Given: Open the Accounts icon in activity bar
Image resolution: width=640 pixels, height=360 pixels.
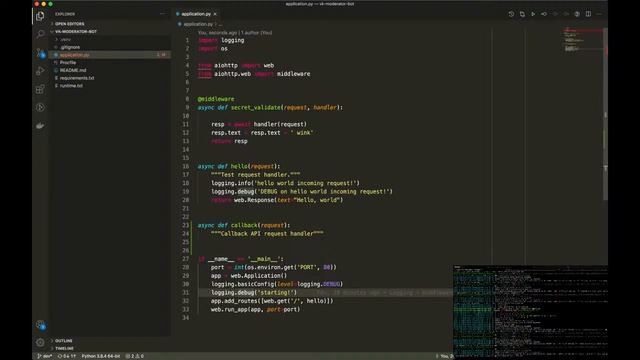Looking at the screenshot, I should pos(40,325).
